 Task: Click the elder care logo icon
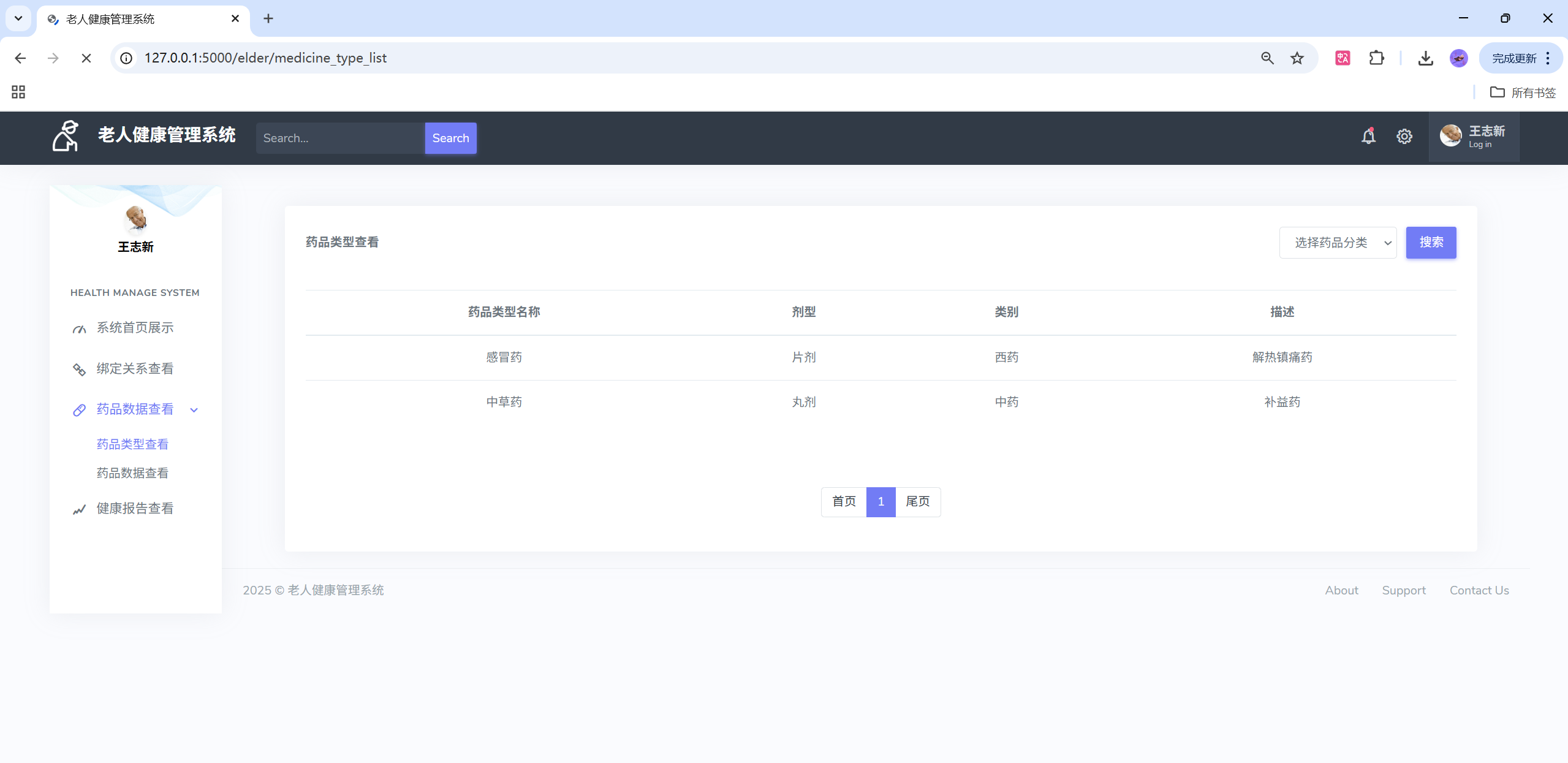click(66, 135)
